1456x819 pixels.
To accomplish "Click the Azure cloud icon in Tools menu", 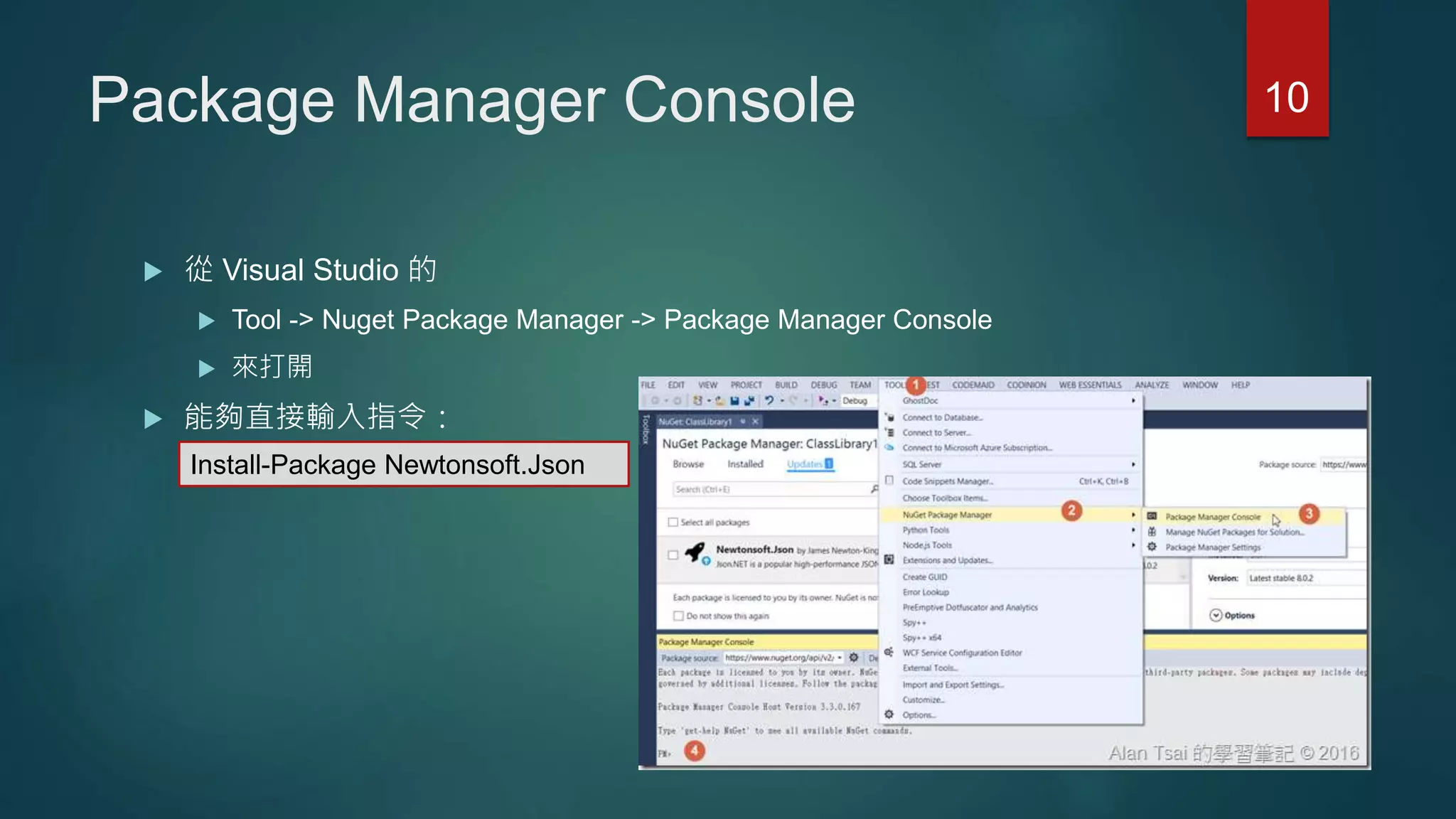I will [x=889, y=448].
